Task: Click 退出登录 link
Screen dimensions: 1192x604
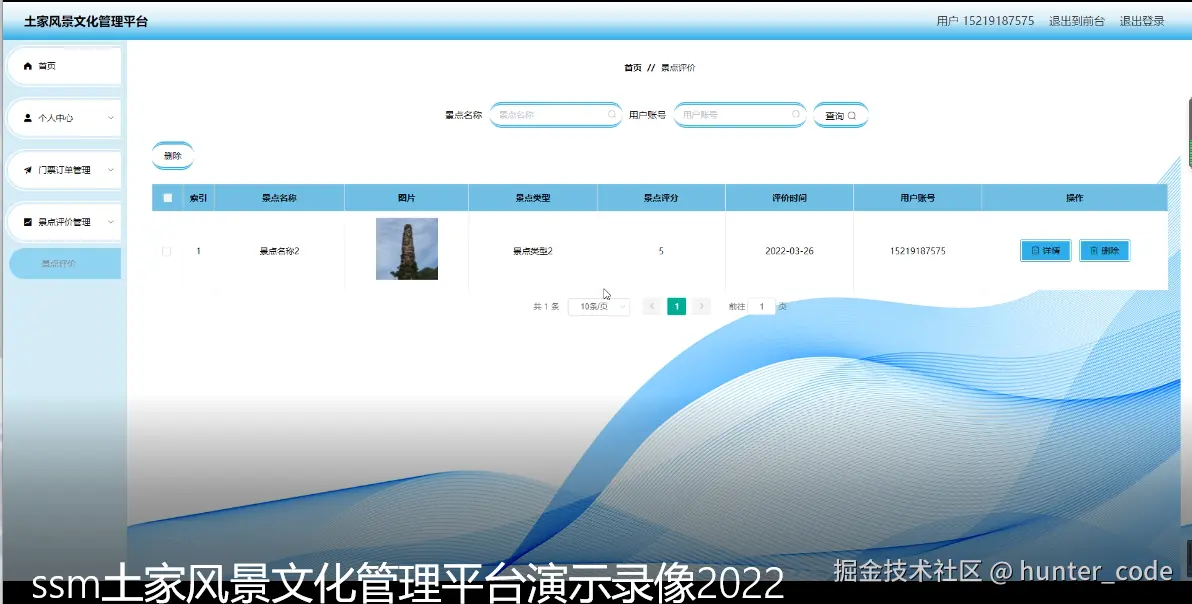Action: click(1142, 21)
